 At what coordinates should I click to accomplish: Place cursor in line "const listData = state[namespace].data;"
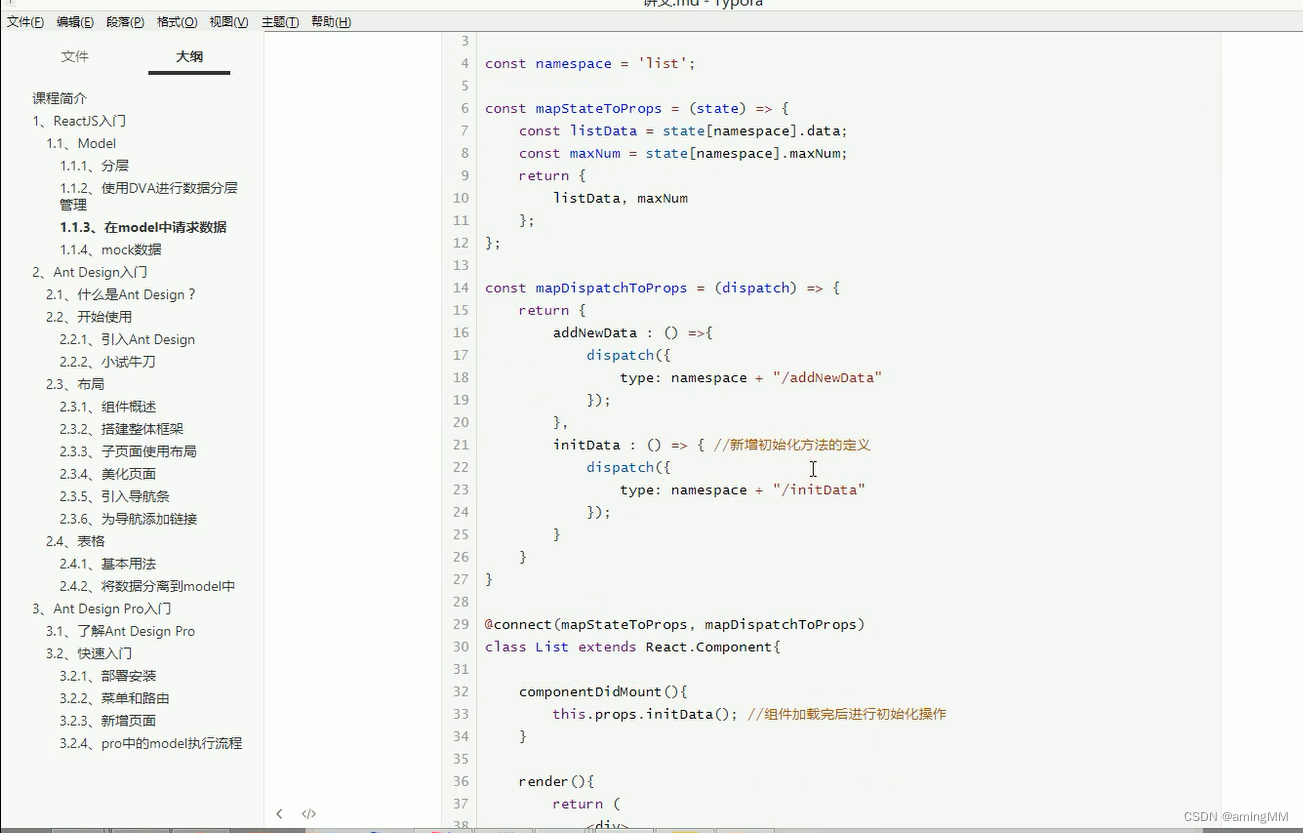coord(683,131)
